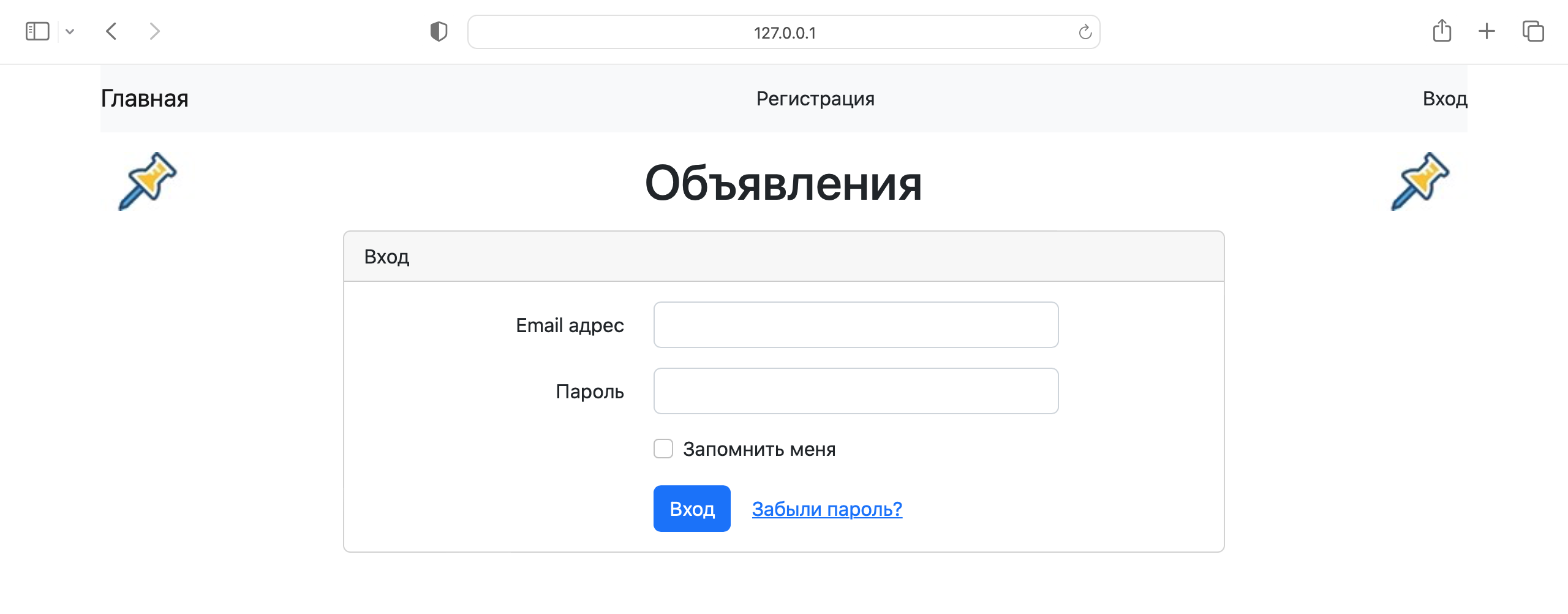Open the Регистрация page

[815, 99]
